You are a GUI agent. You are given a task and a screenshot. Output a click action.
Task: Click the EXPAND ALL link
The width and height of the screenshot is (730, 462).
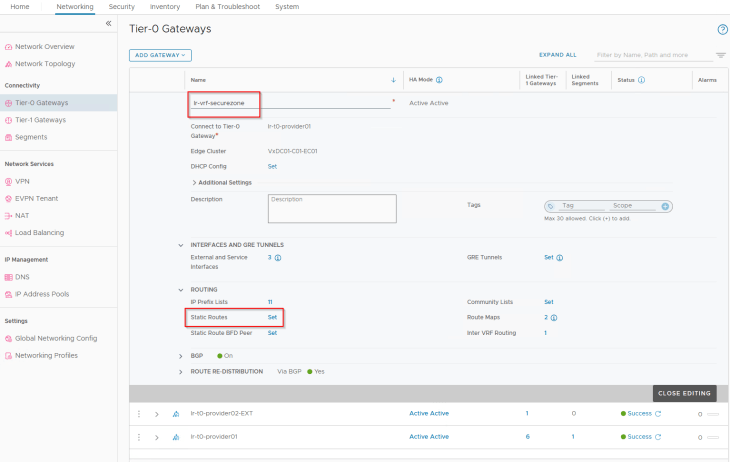click(x=557, y=55)
